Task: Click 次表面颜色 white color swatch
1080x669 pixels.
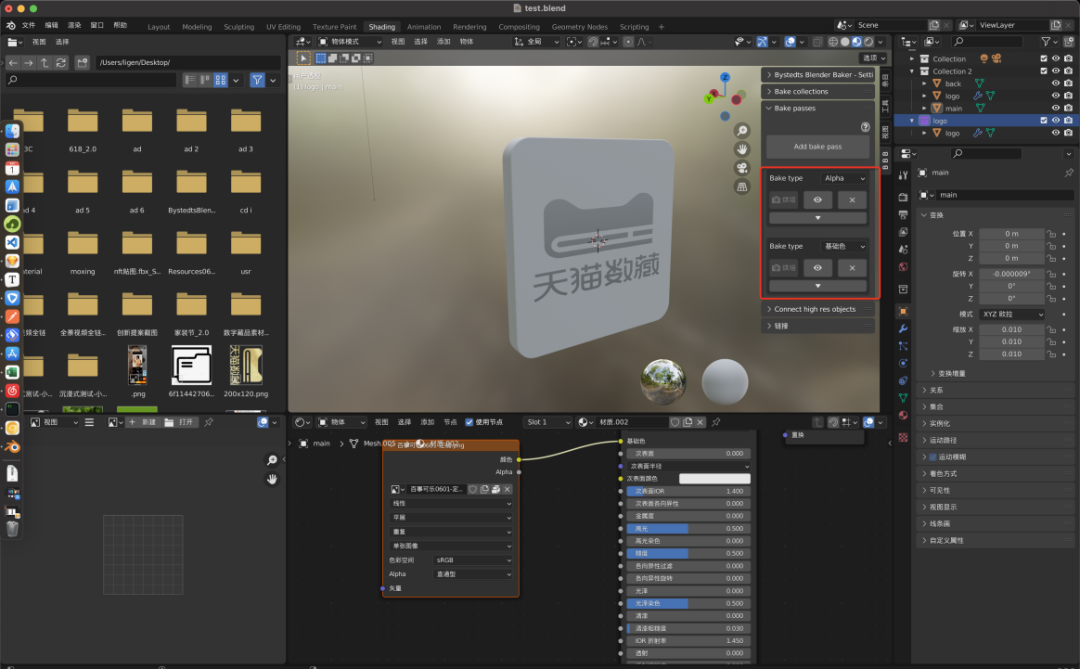Action: (x=714, y=479)
